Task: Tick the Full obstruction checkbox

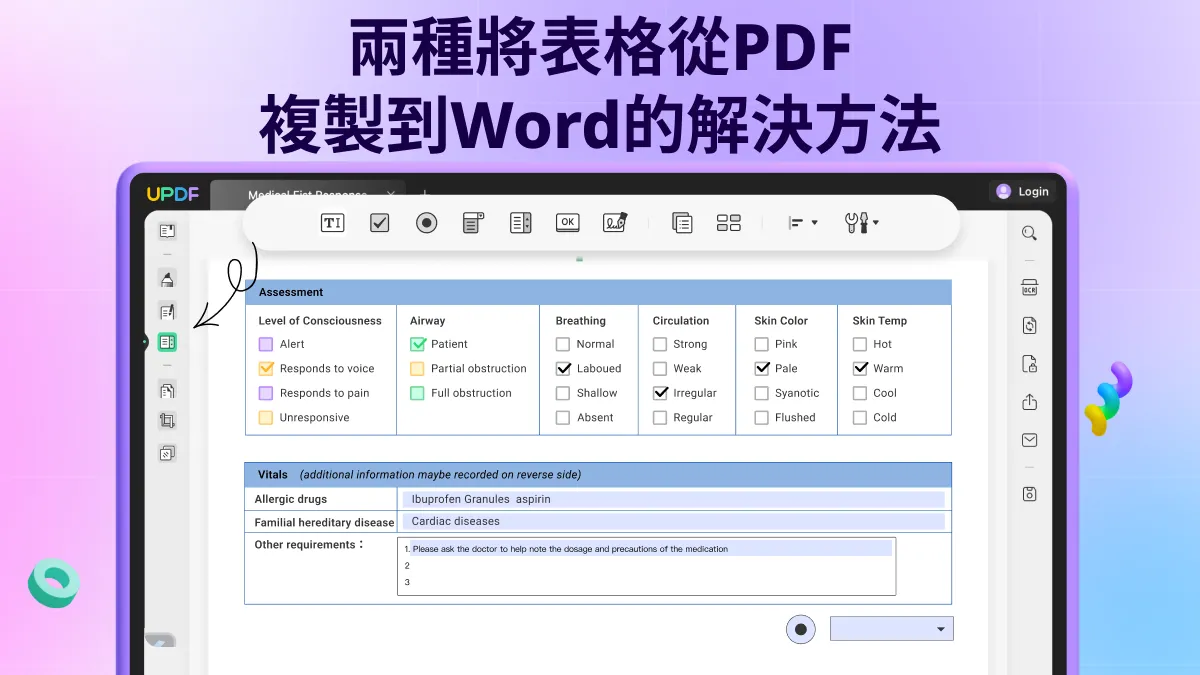Action: click(x=417, y=393)
